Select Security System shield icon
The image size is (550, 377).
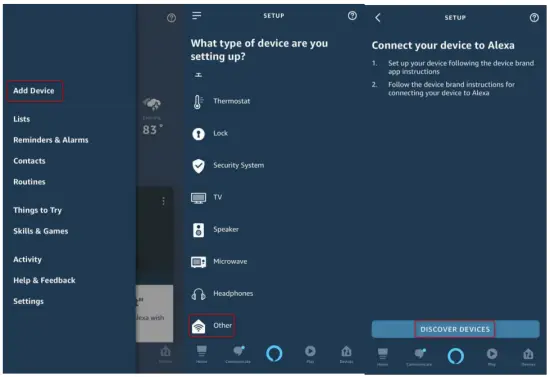point(199,166)
